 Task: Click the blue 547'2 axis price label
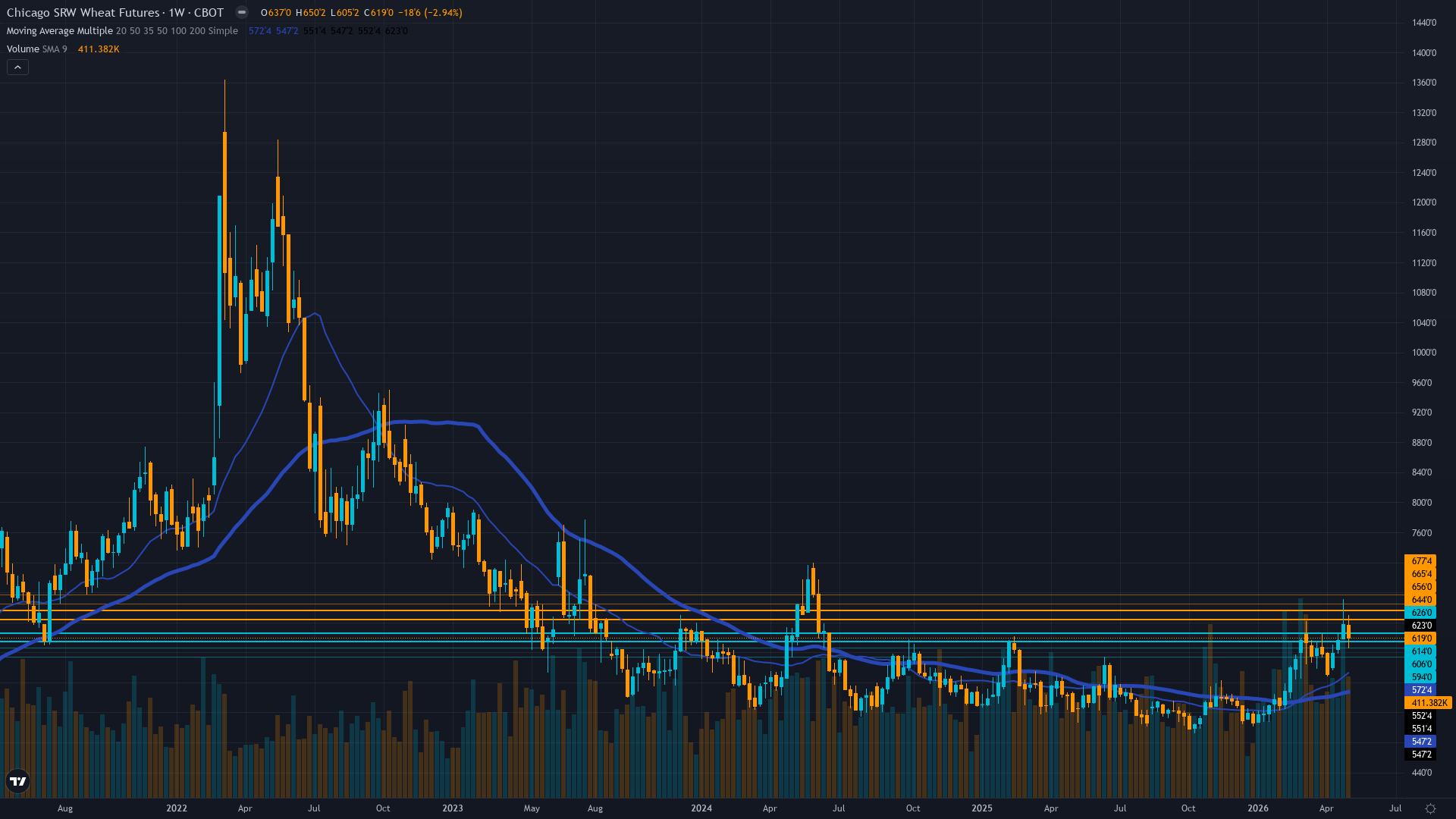click(1421, 742)
